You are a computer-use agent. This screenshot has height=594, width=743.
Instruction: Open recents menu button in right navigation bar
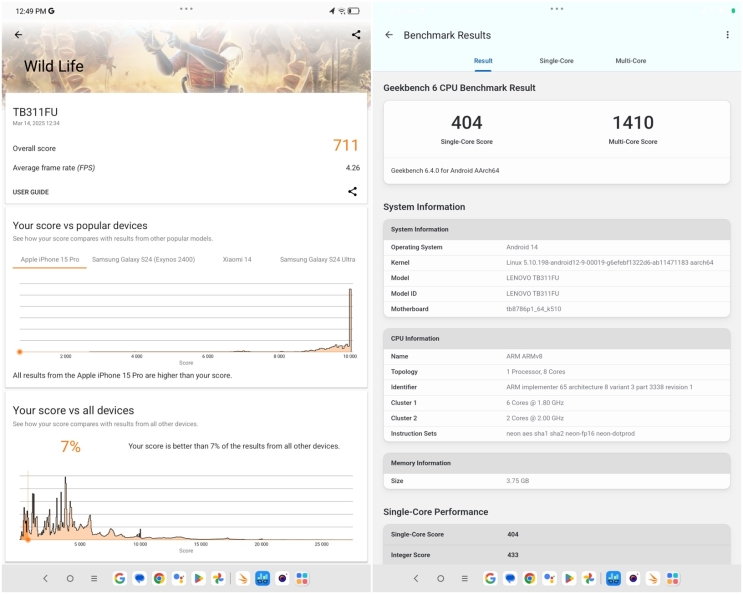pos(464,578)
